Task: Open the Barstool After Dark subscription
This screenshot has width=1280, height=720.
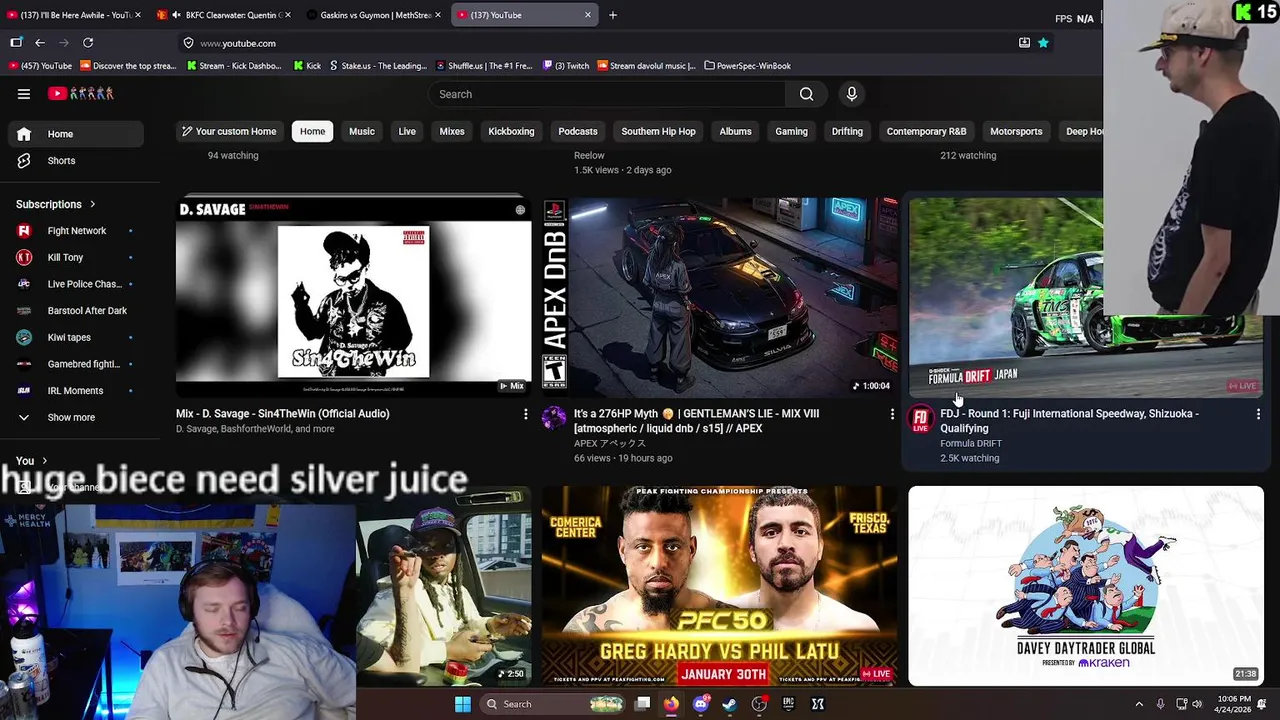Action: (x=75, y=311)
